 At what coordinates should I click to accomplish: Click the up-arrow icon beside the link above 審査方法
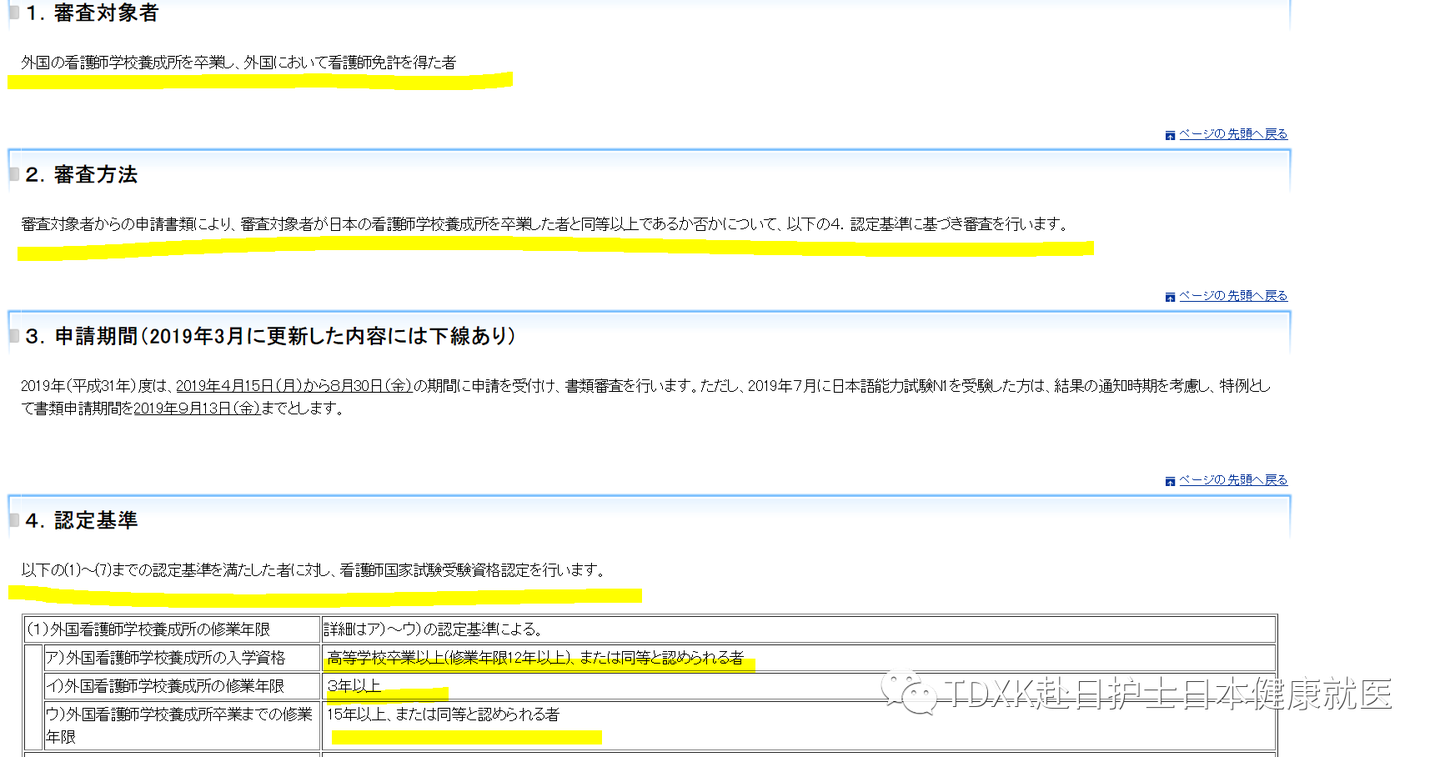1170,135
